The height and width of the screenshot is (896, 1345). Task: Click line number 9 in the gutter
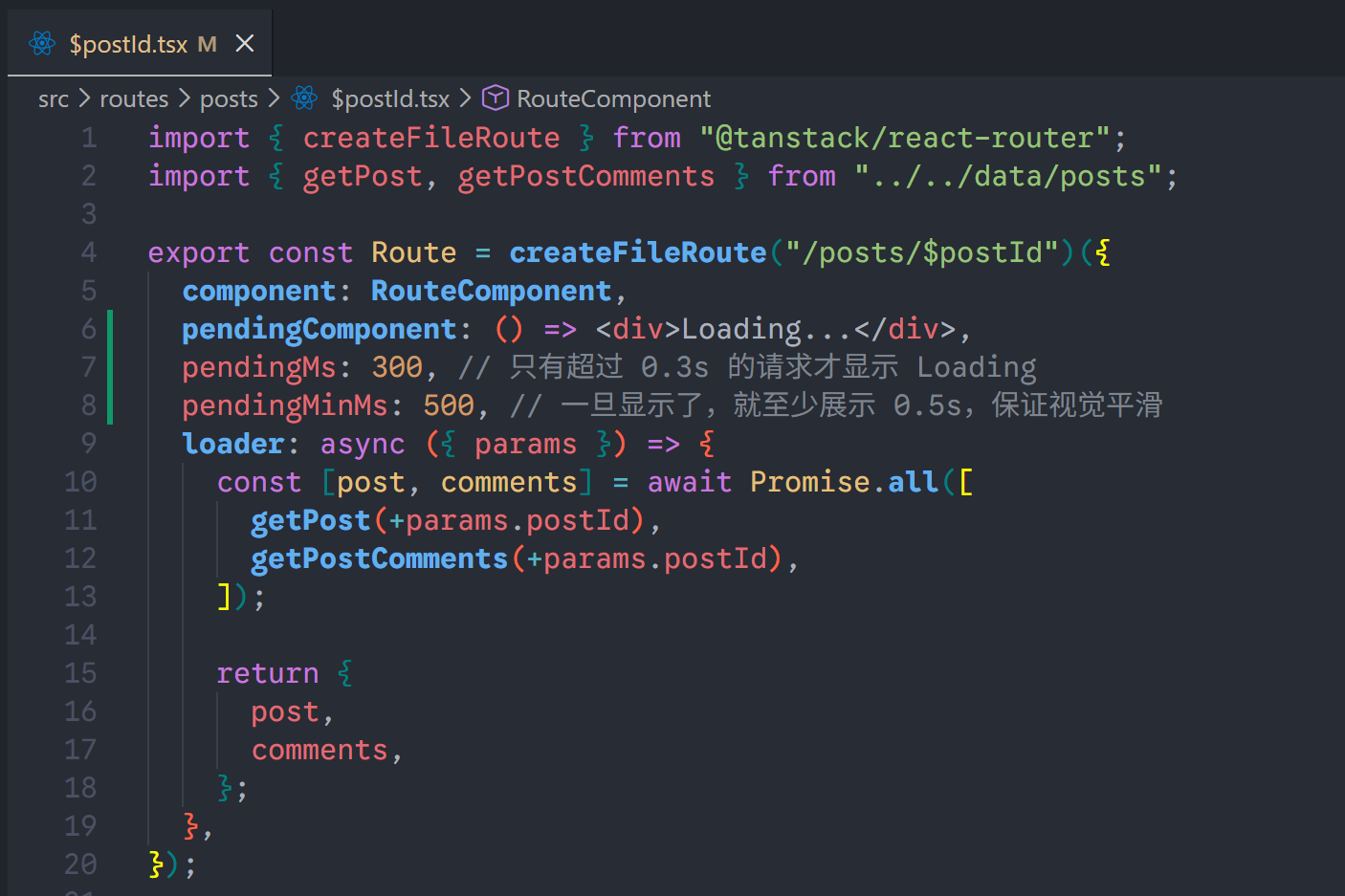point(88,444)
